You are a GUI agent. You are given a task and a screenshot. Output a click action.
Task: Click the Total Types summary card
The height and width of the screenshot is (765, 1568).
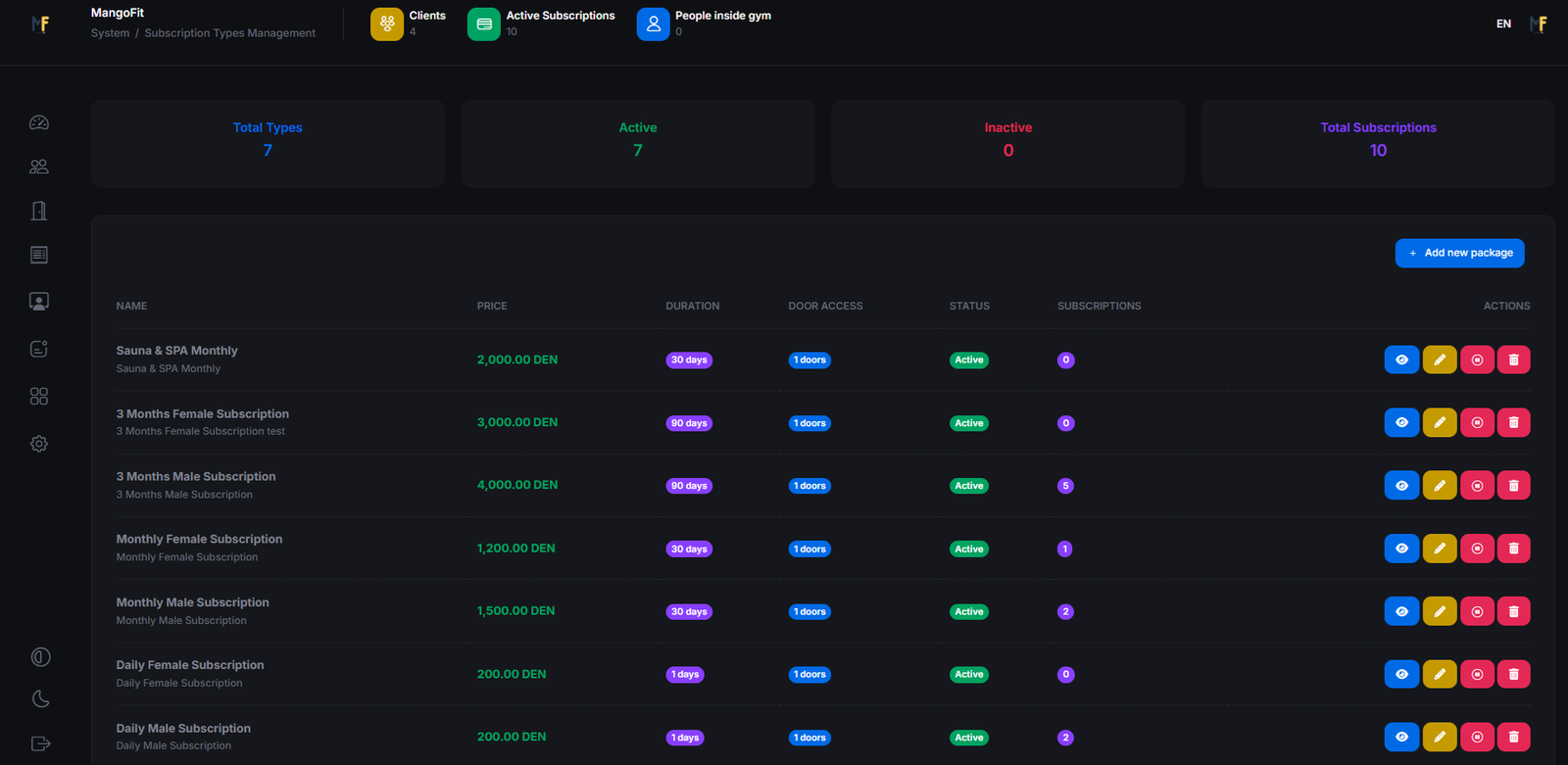tap(268, 143)
